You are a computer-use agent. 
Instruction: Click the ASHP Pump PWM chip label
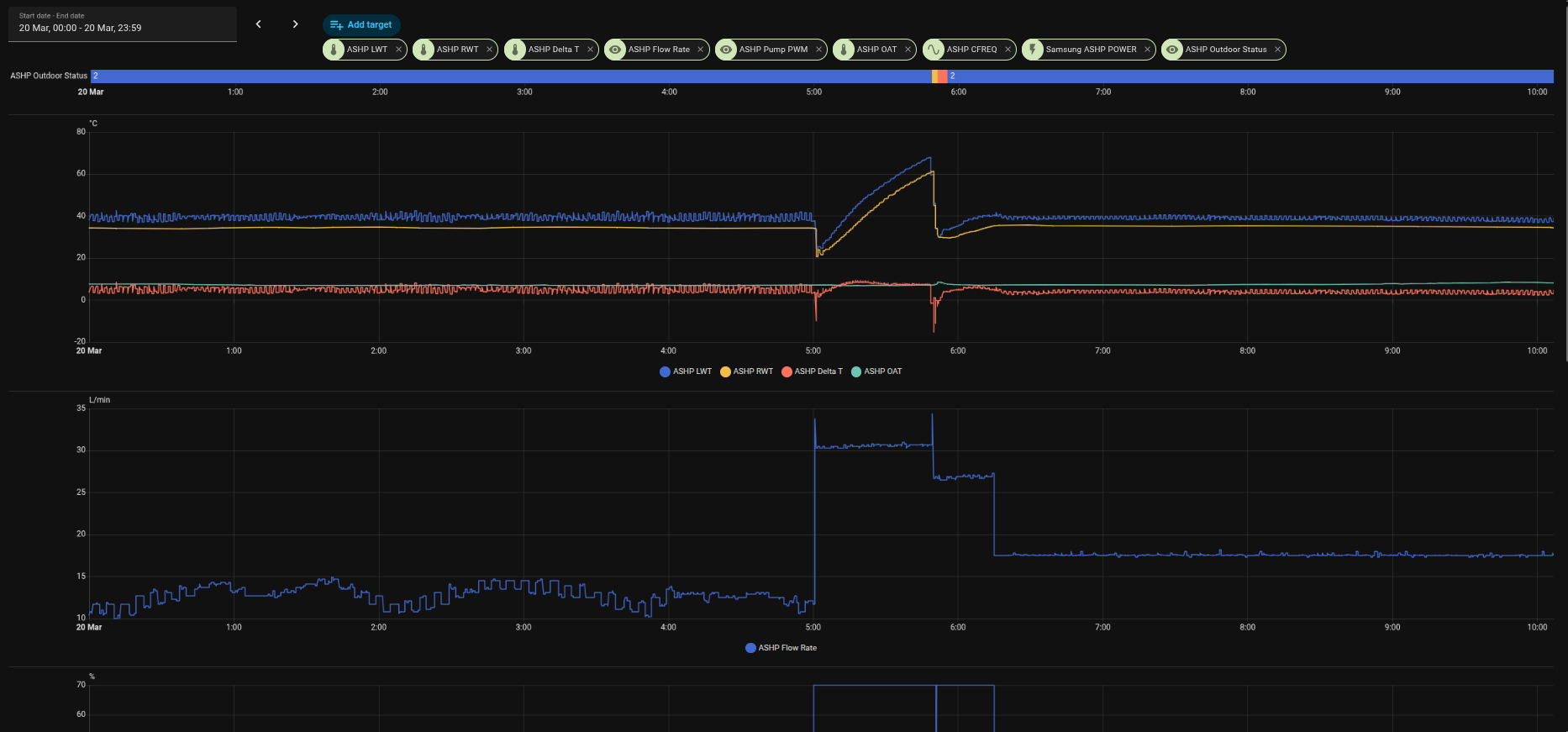pyautogui.click(x=773, y=50)
